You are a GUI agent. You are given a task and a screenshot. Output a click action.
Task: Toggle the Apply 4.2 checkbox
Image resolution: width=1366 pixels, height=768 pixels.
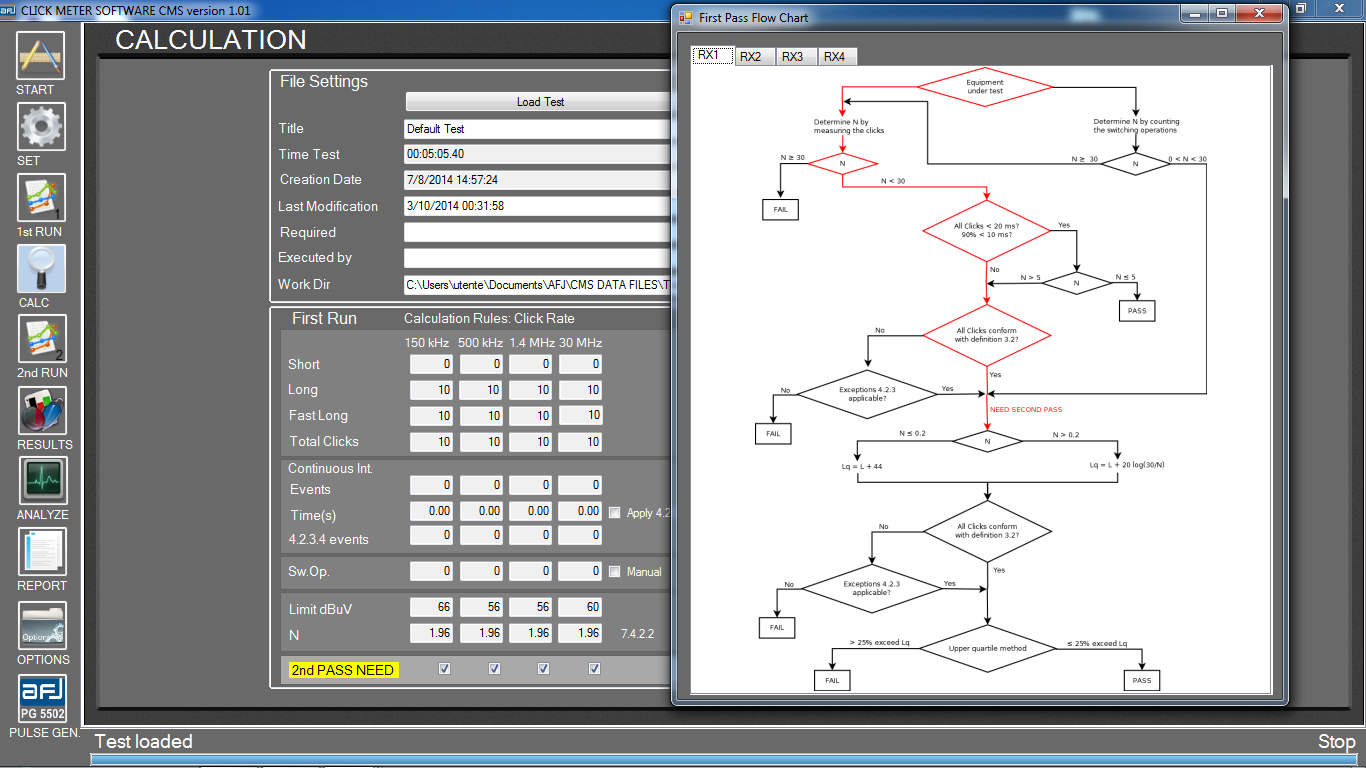tap(615, 512)
